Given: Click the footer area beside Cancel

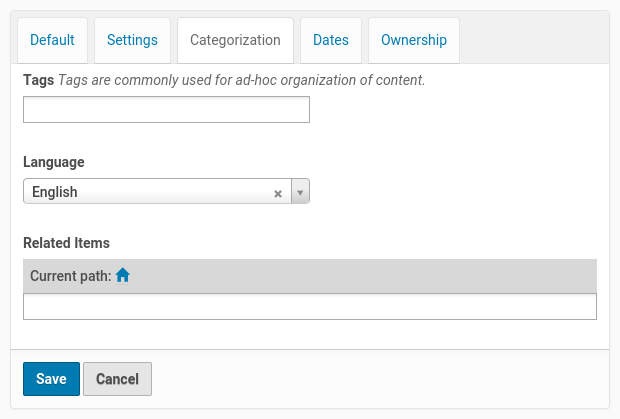Looking at the screenshot, I should coord(380,379).
